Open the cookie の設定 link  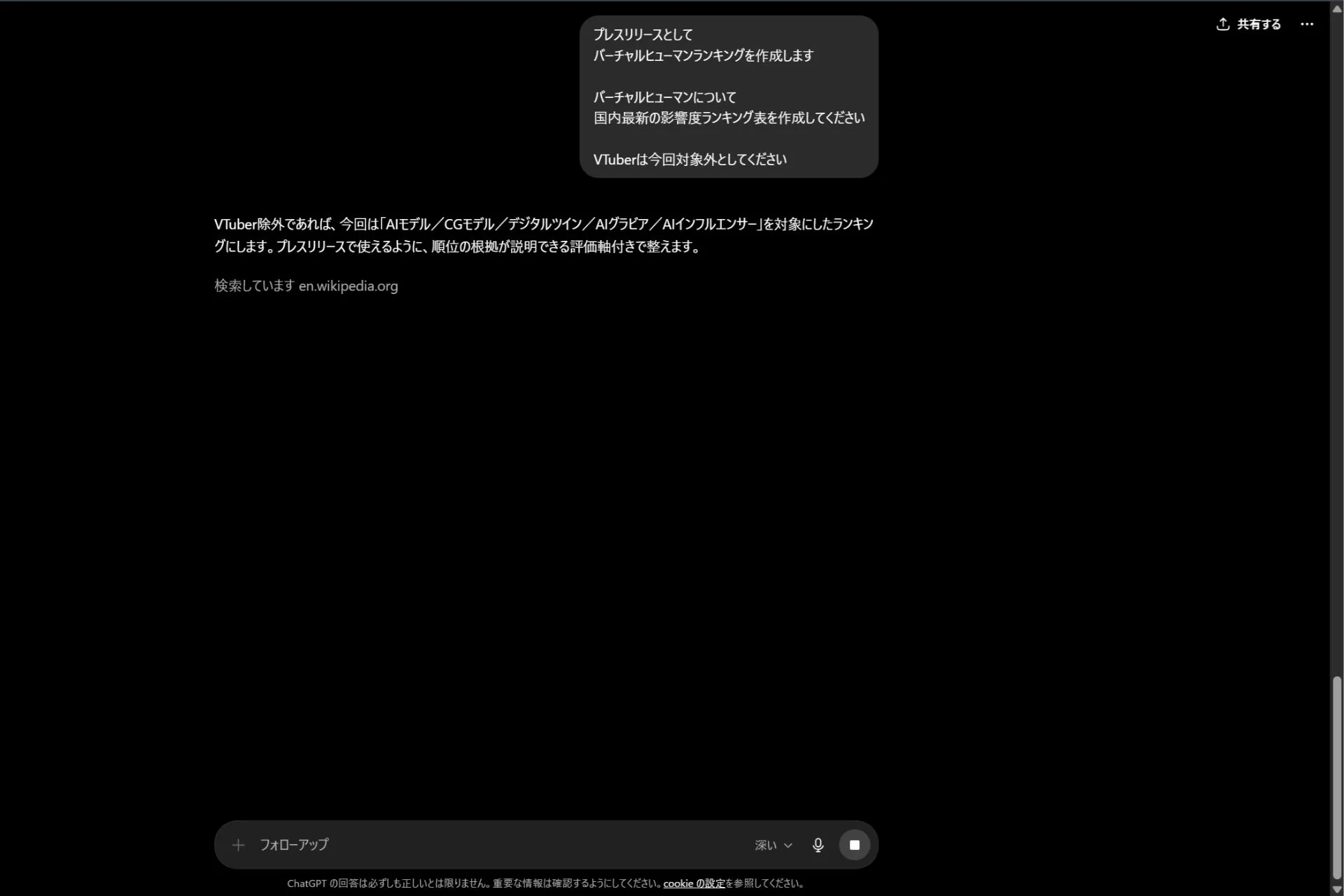point(694,883)
